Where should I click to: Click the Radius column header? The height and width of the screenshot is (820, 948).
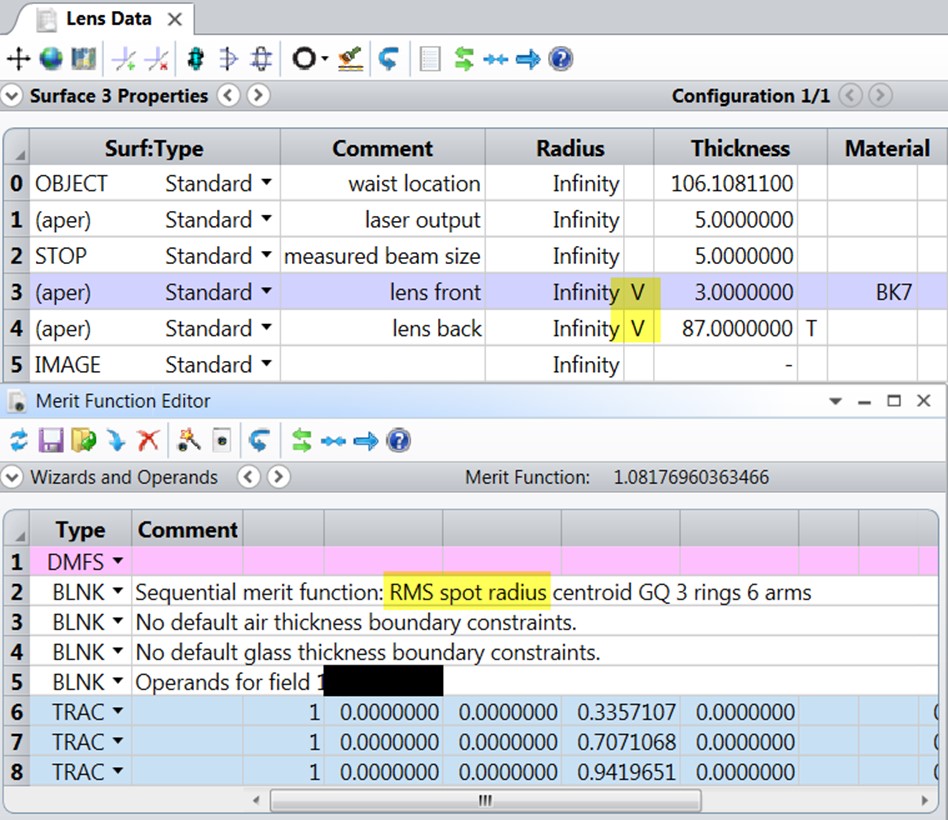point(570,148)
